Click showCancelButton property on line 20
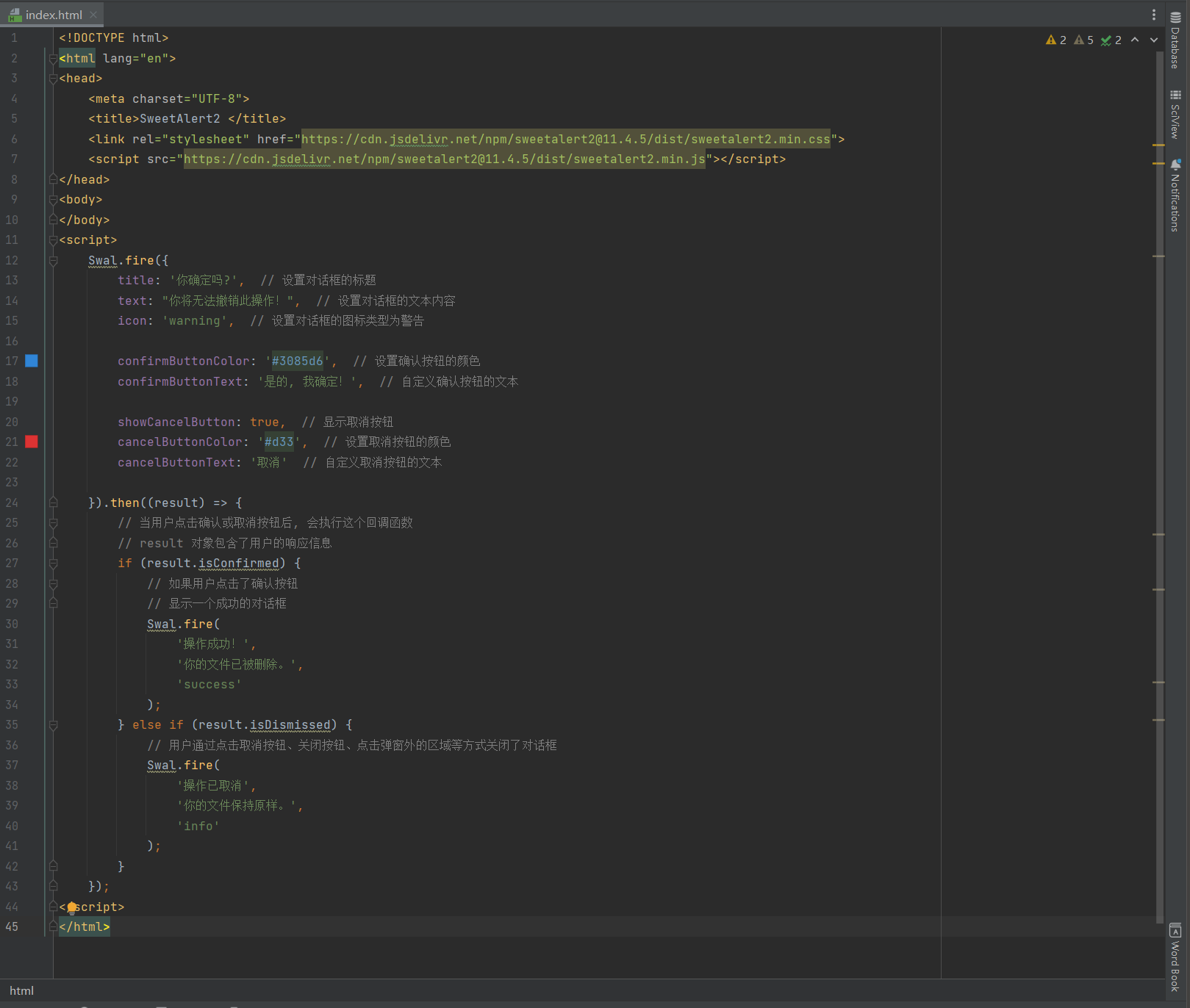This screenshot has width=1190, height=1008. tap(176, 422)
